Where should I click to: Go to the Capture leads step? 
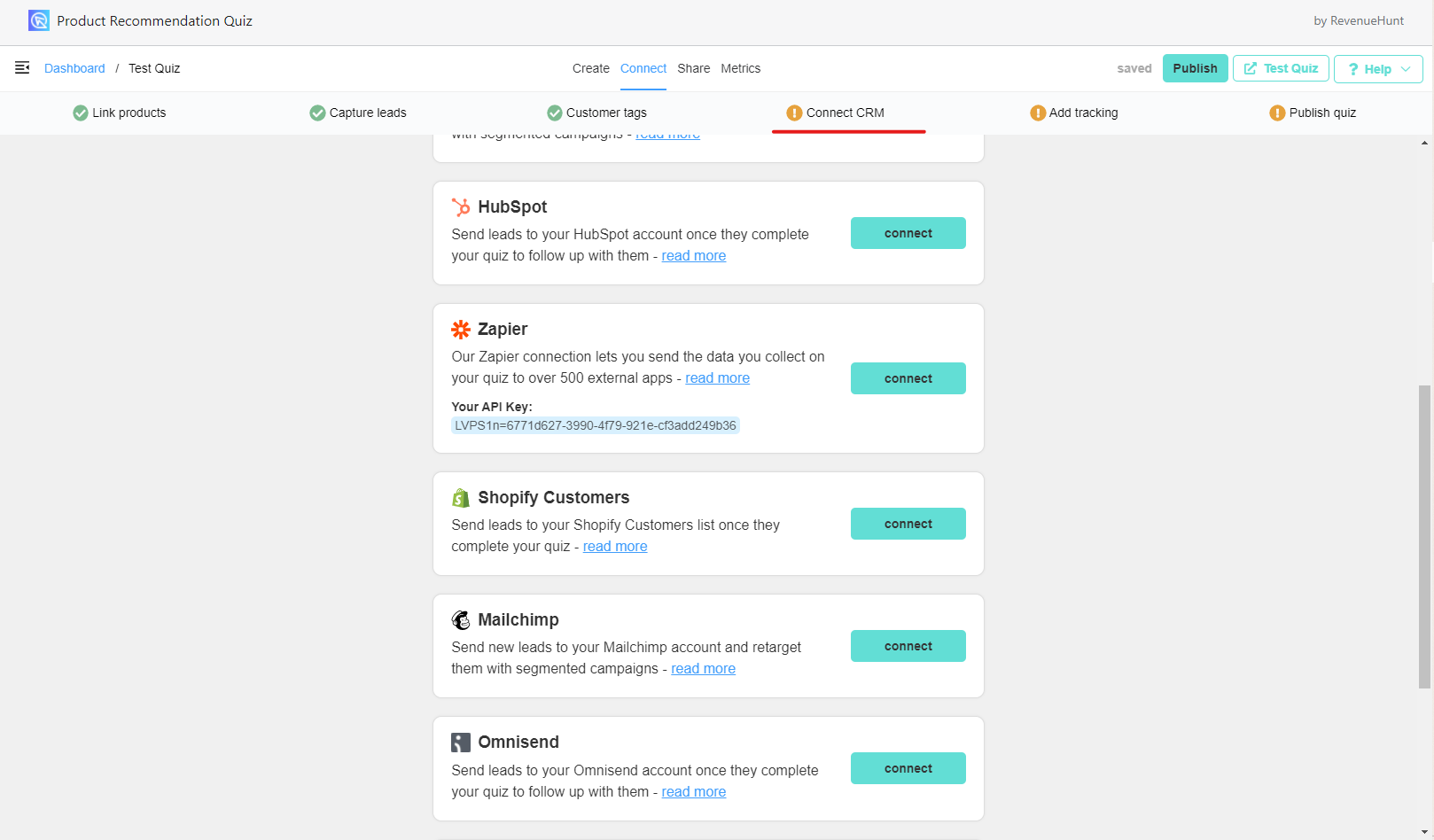coord(358,113)
